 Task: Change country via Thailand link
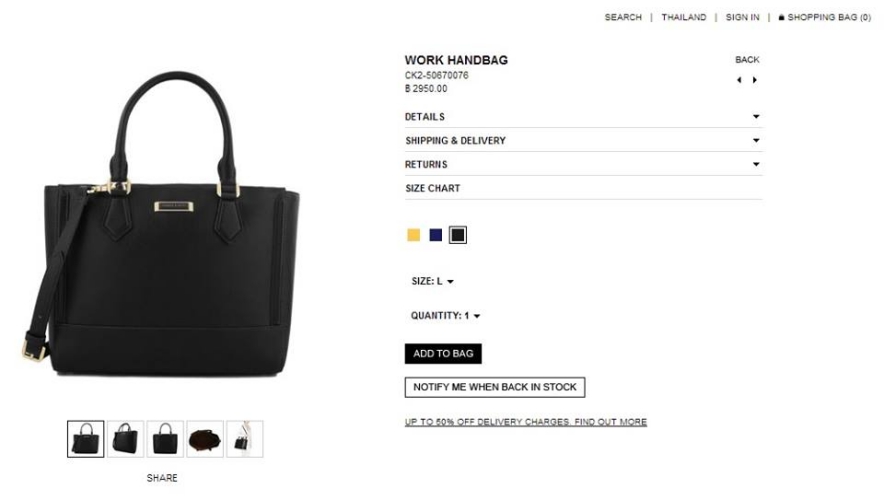684,17
